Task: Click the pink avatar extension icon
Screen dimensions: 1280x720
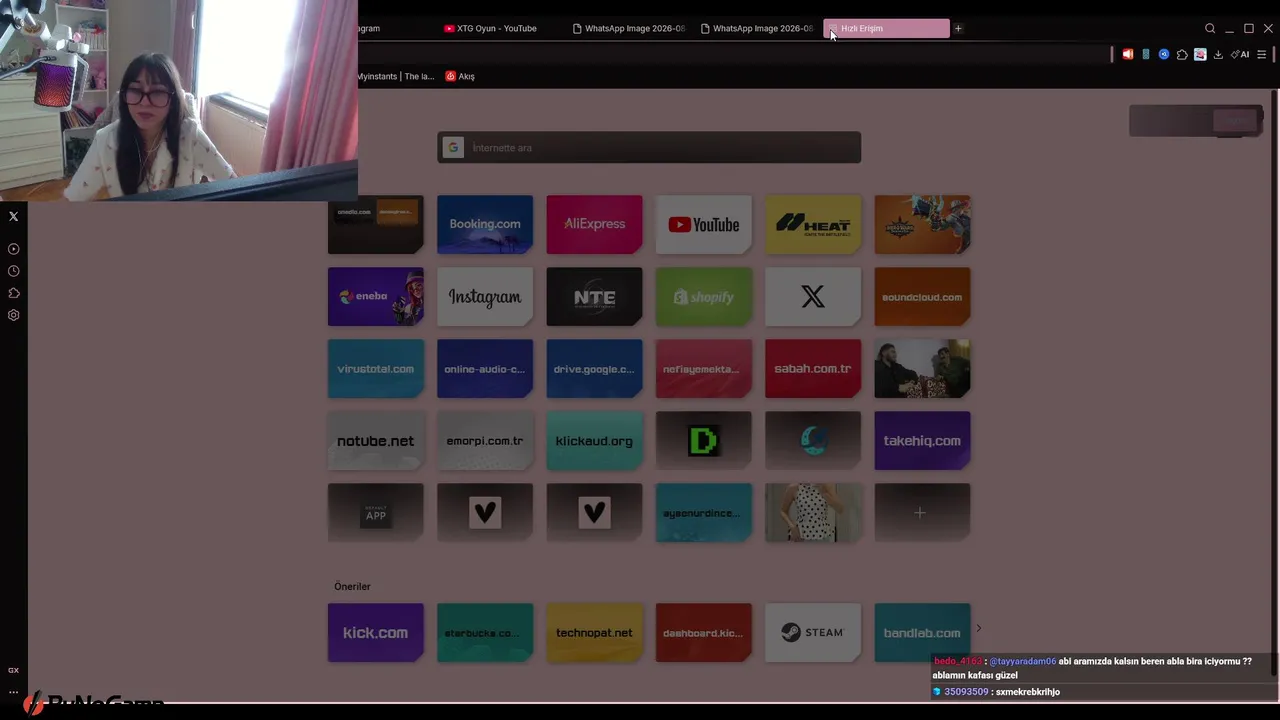Action: pyautogui.click(x=1200, y=54)
